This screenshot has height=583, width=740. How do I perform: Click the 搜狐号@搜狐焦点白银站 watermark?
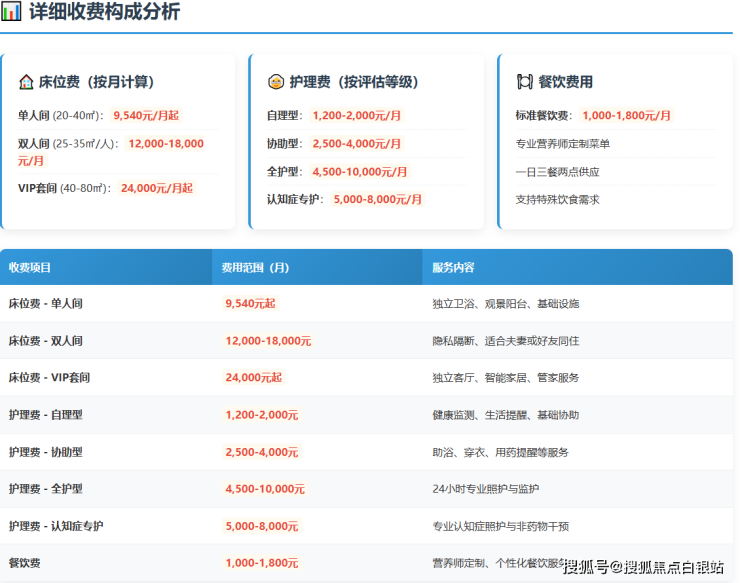[643, 568]
